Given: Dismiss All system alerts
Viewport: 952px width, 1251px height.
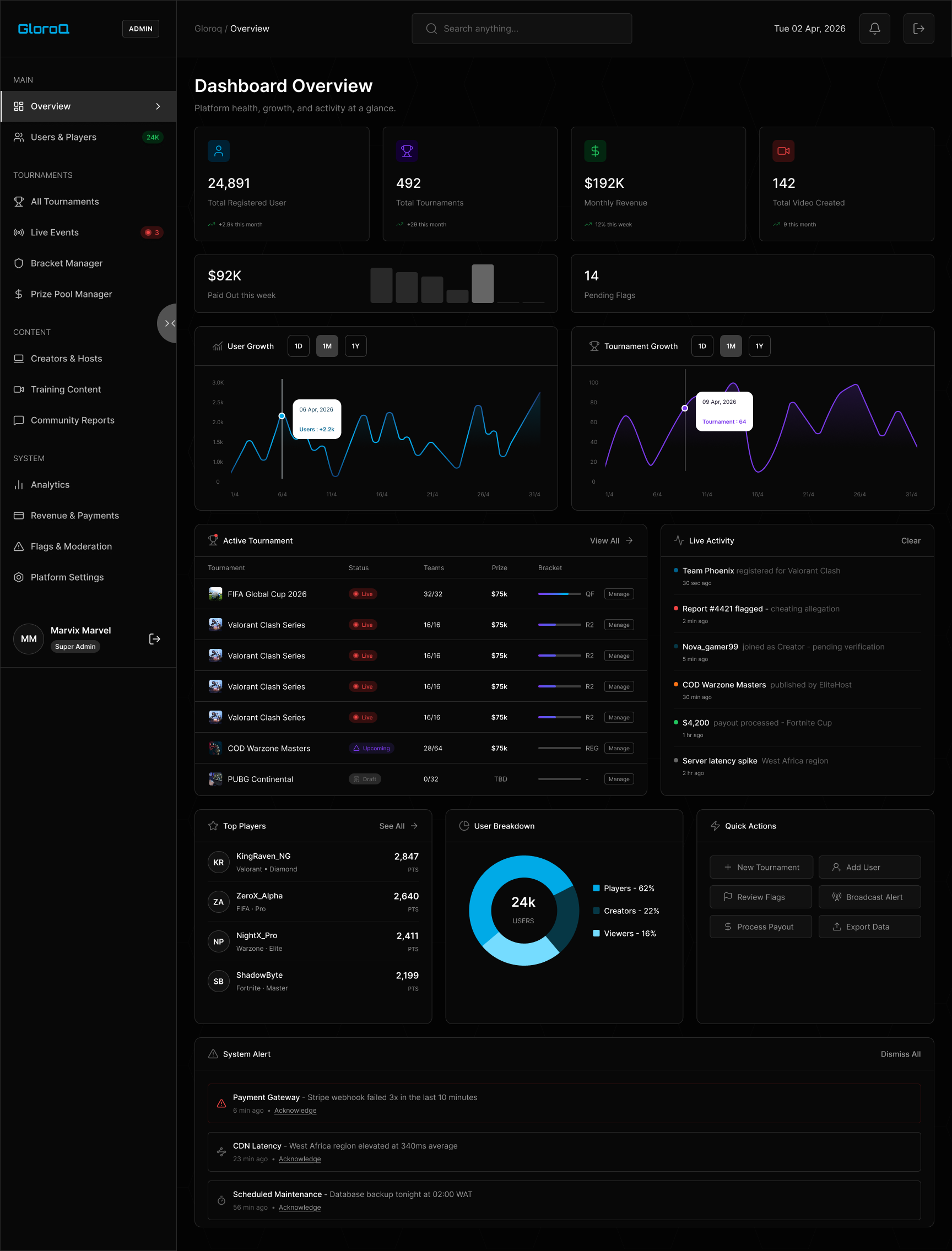Looking at the screenshot, I should point(900,1054).
